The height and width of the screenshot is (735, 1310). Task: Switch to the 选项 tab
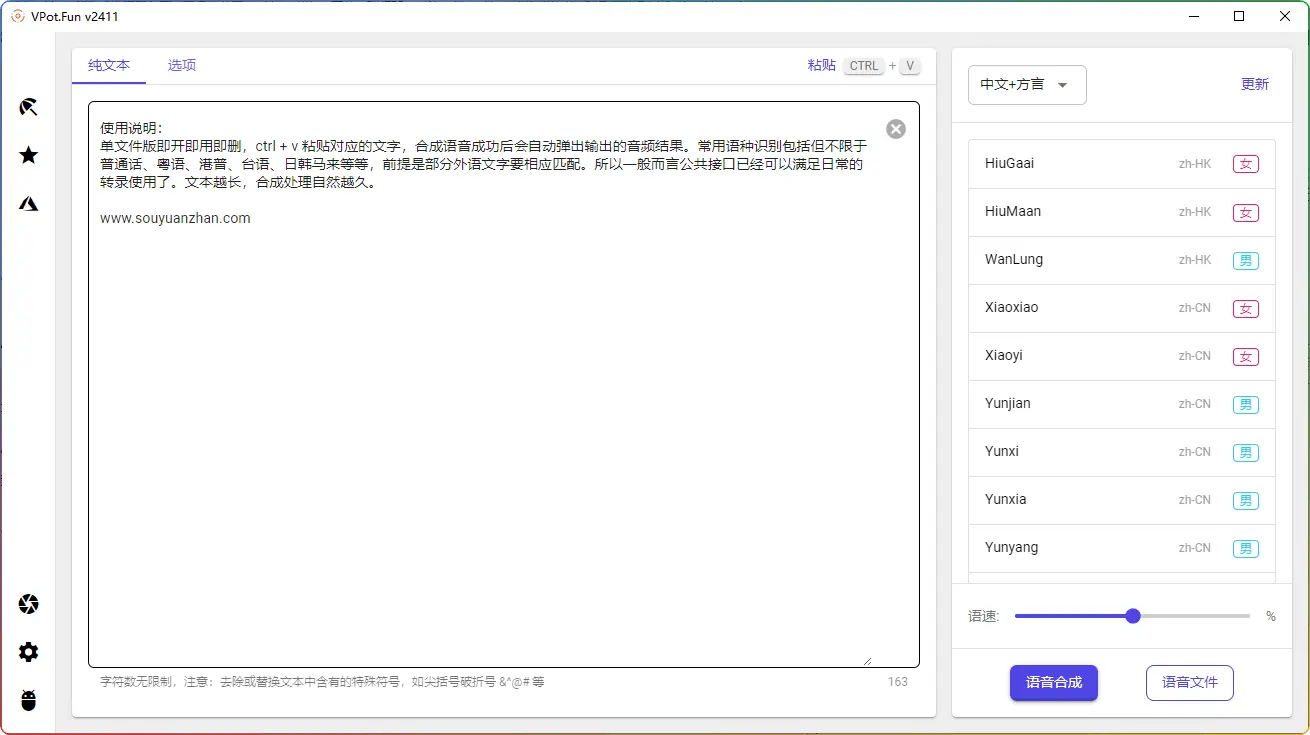(x=182, y=65)
